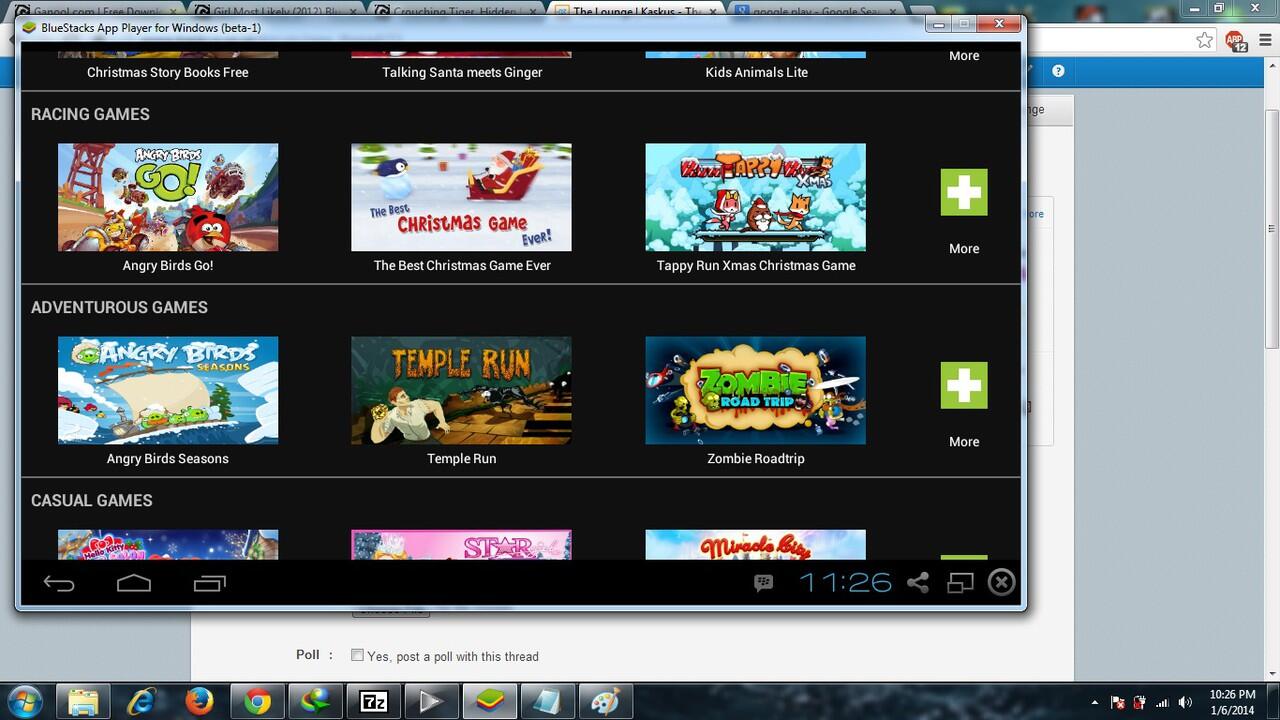
Task: Open Zombie Roadtrip game thumbnail
Action: click(x=756, y=390)
